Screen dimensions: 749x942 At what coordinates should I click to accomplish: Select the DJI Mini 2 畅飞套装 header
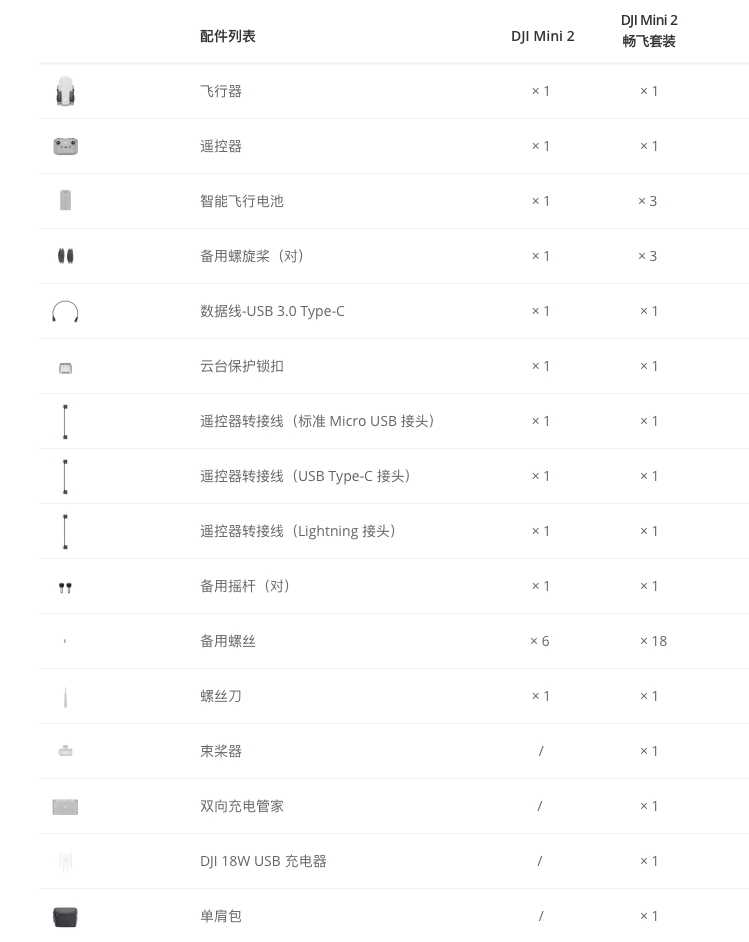(649, 31)
